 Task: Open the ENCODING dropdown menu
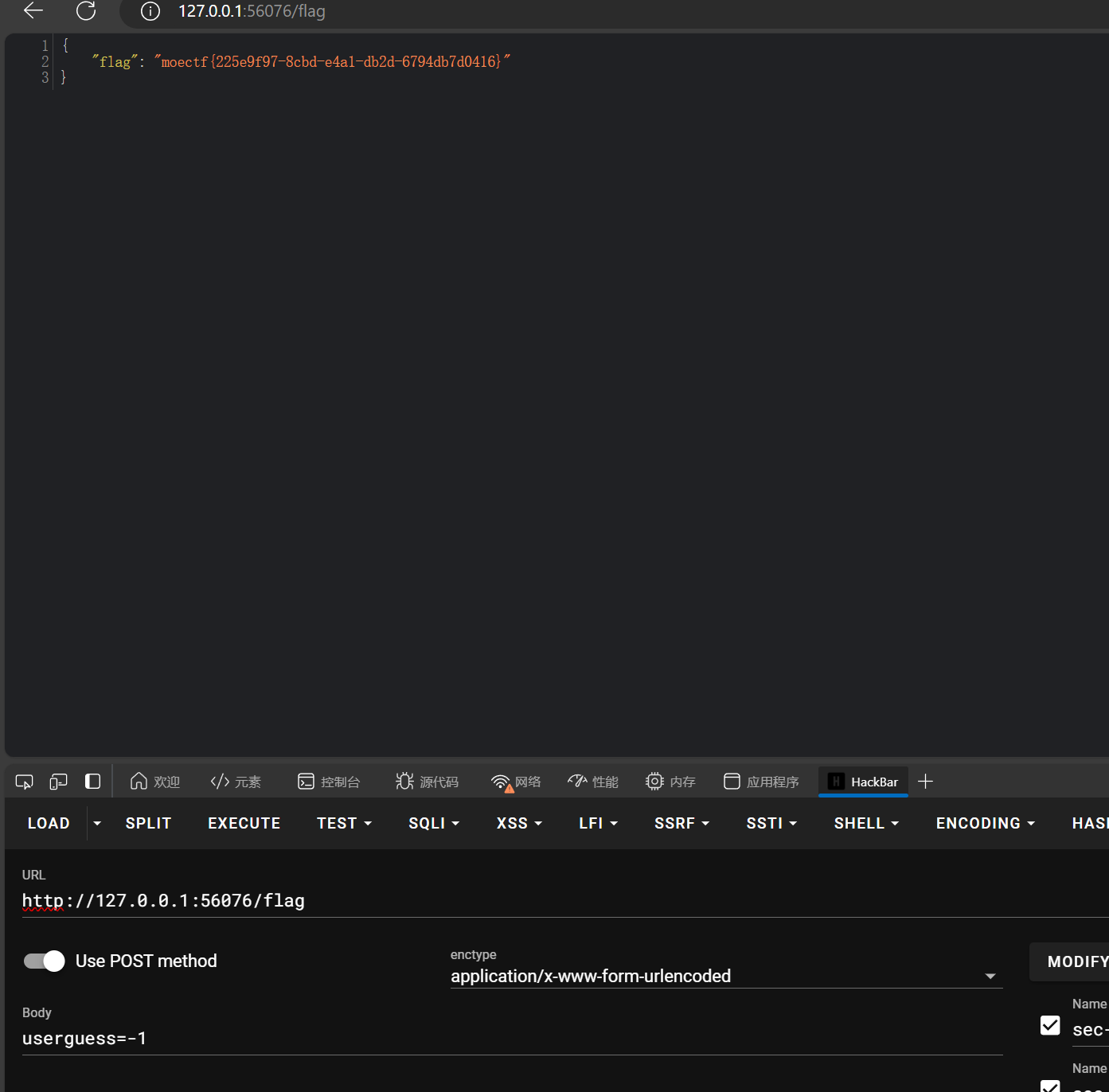click(x=985, y=823)
